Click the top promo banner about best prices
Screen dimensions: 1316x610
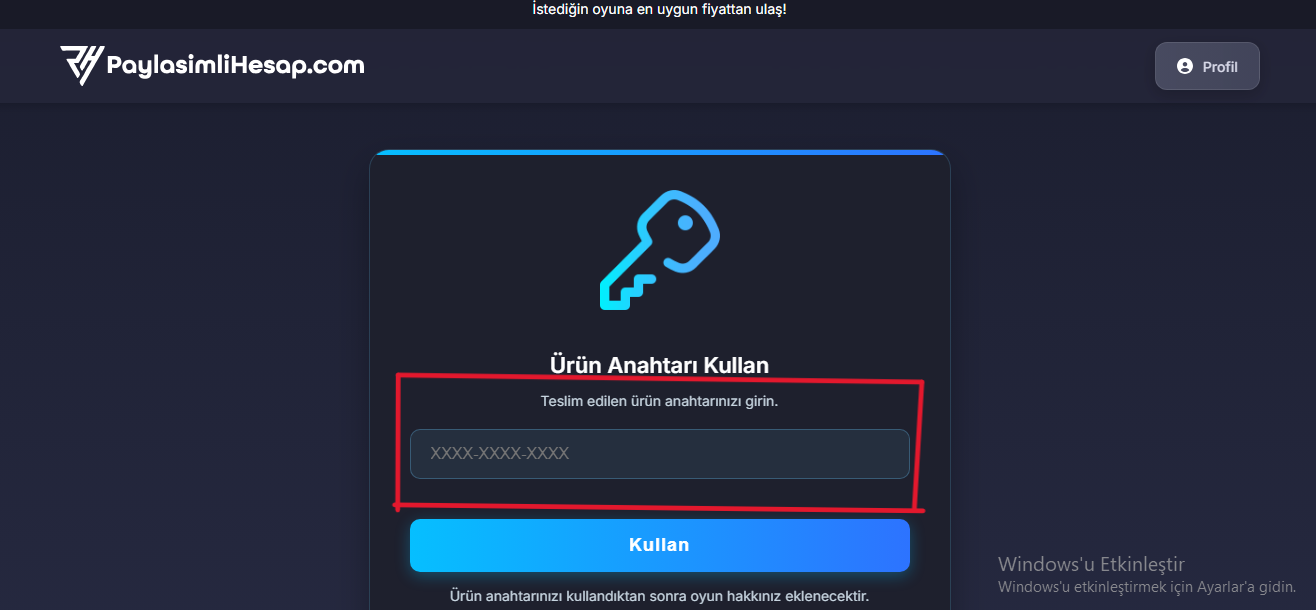[659, 10]
